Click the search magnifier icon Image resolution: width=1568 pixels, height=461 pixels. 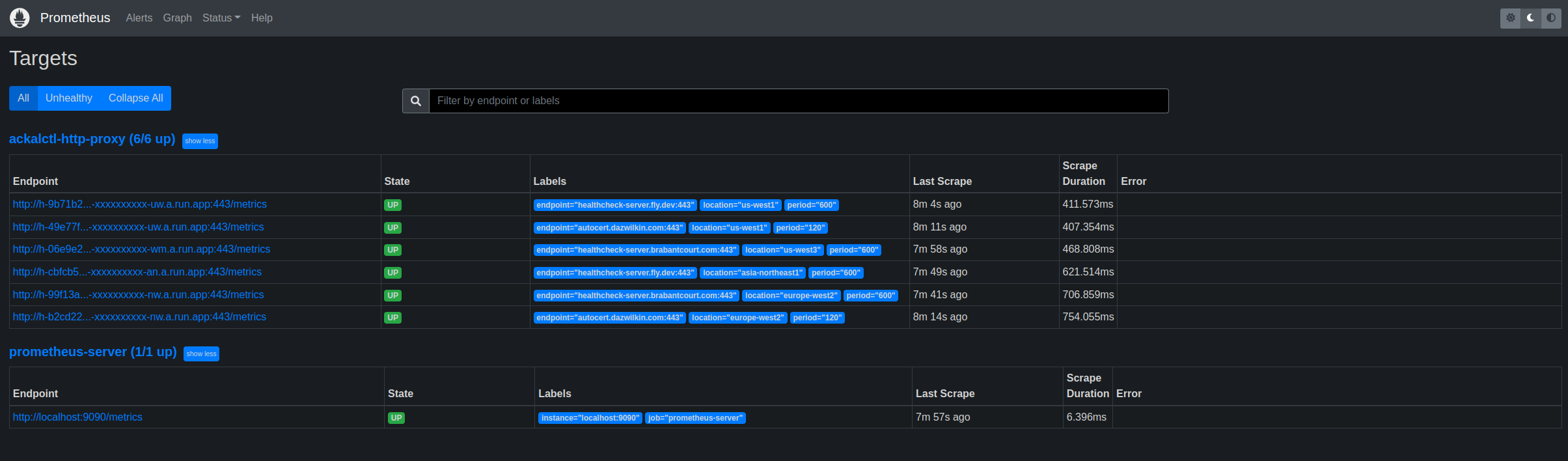coord(416,101)
